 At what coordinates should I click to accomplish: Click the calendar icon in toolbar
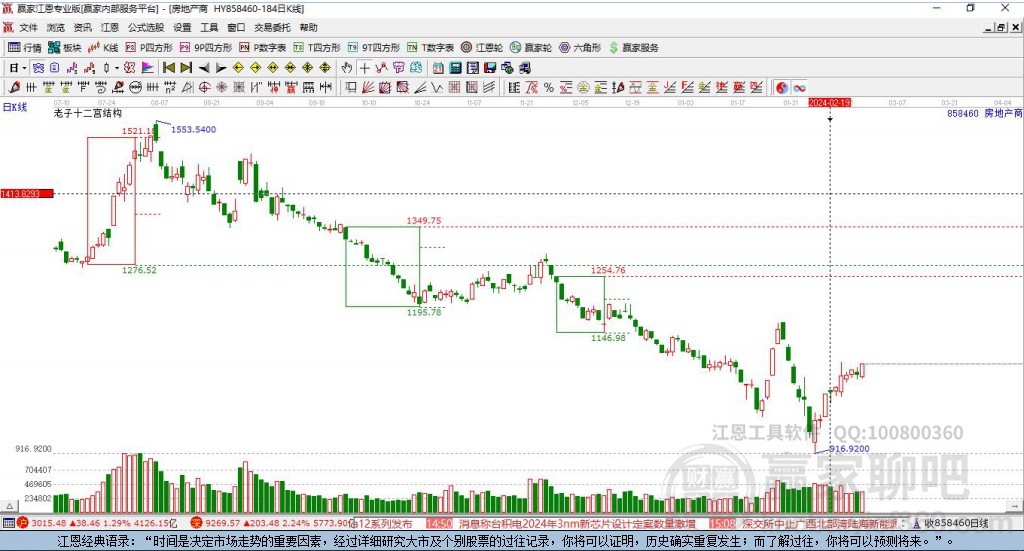tap(438, 68)
